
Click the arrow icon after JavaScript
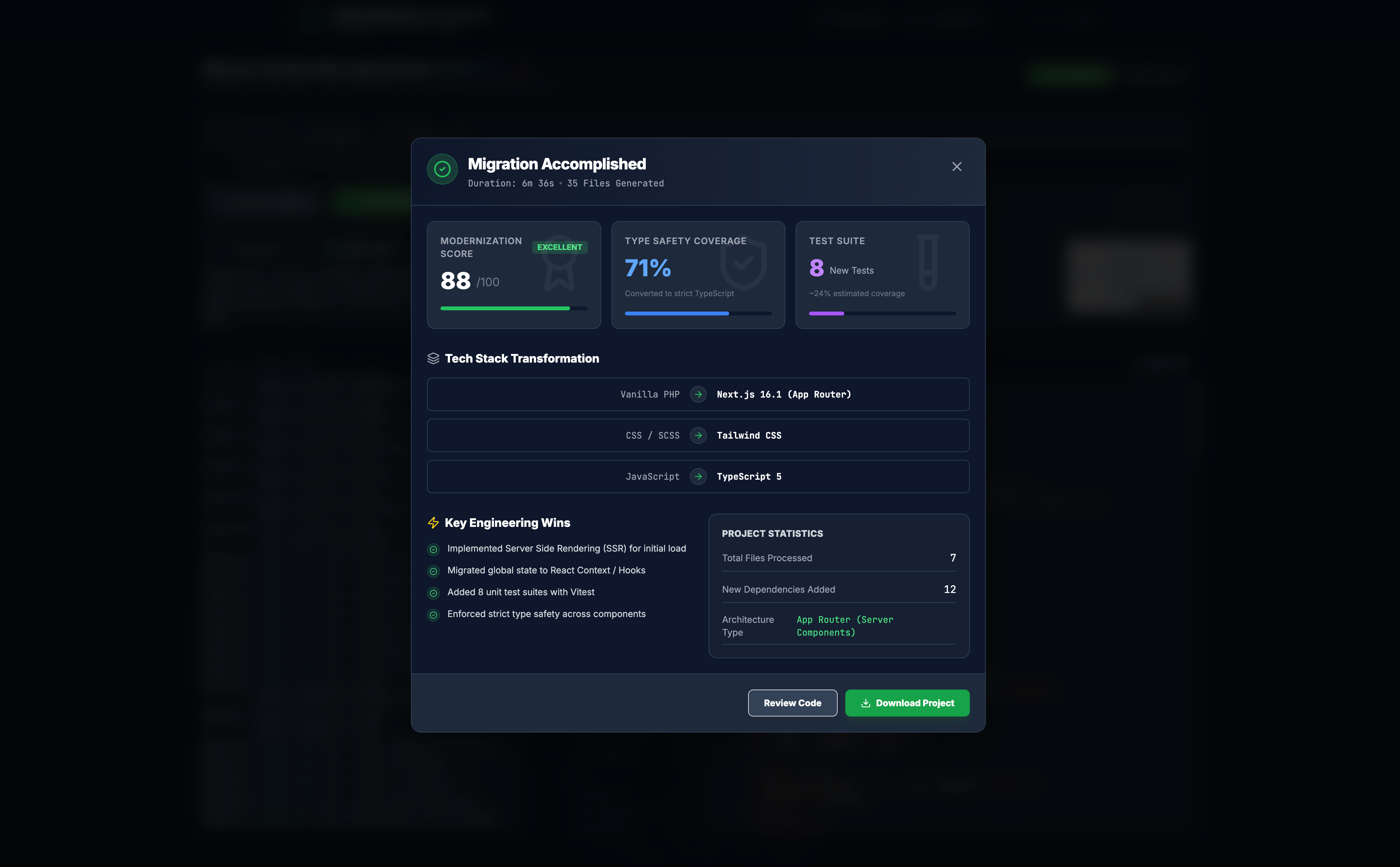[698, 476]
